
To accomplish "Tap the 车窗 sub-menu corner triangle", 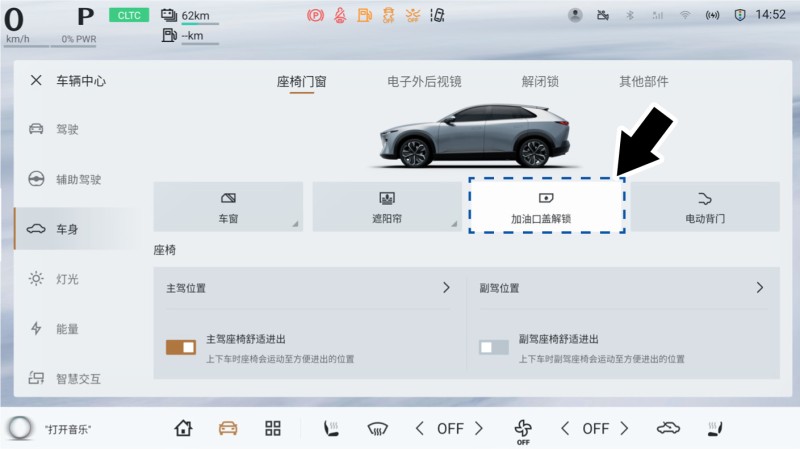I will pos(295,224).
